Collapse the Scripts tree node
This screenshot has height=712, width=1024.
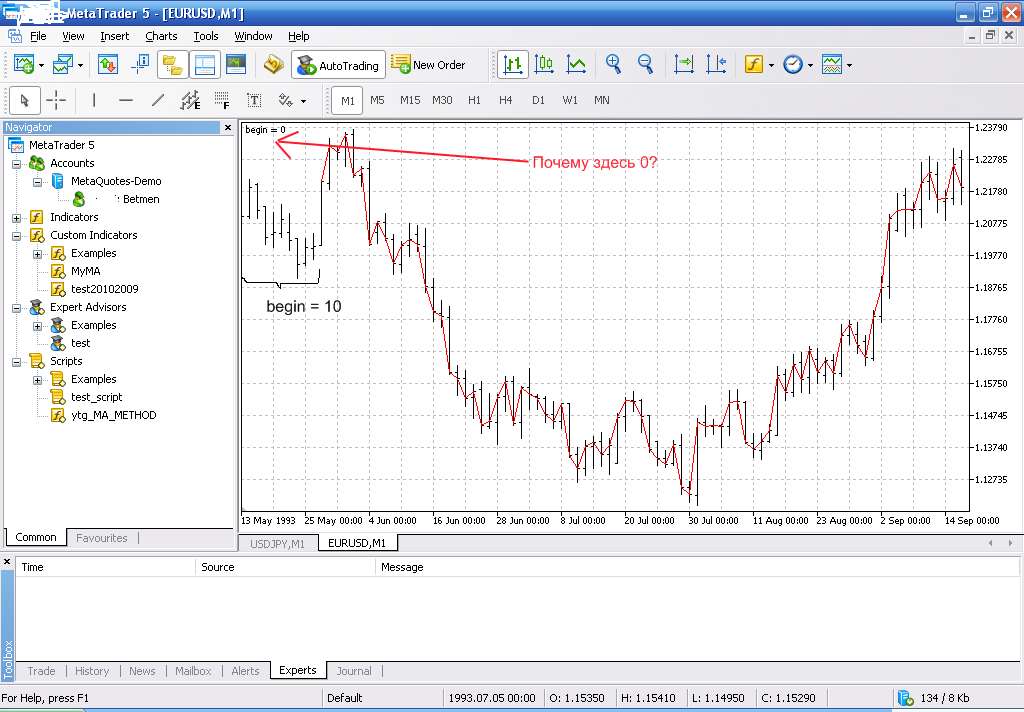pyautogui.click(x=16, y=362)
